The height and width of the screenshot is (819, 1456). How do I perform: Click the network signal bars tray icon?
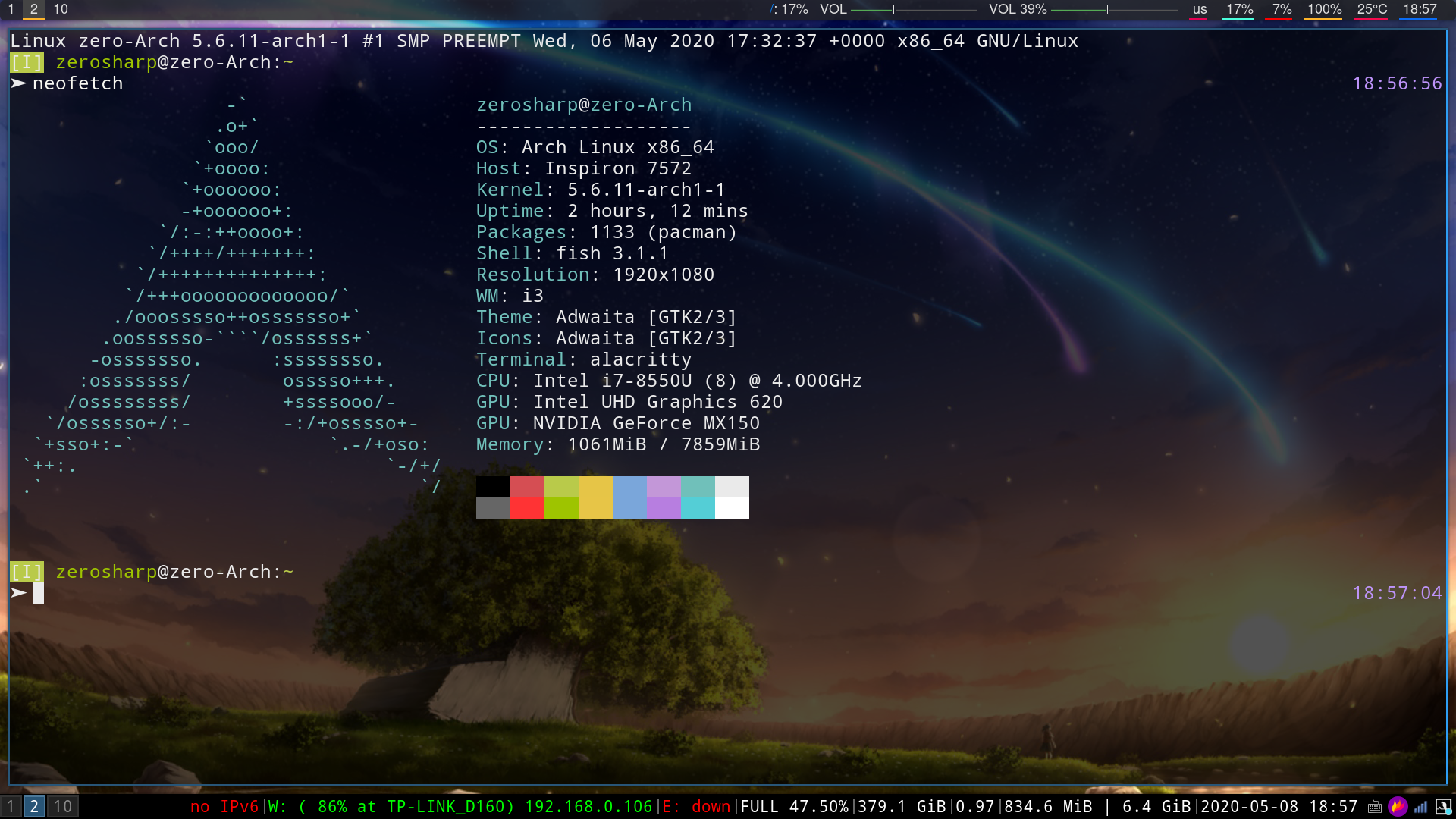[x=1420, y=807]
